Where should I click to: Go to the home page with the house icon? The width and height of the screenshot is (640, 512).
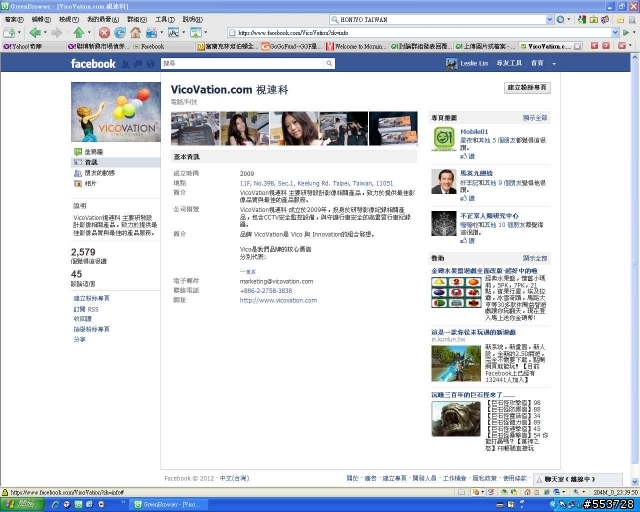[136, 33]
